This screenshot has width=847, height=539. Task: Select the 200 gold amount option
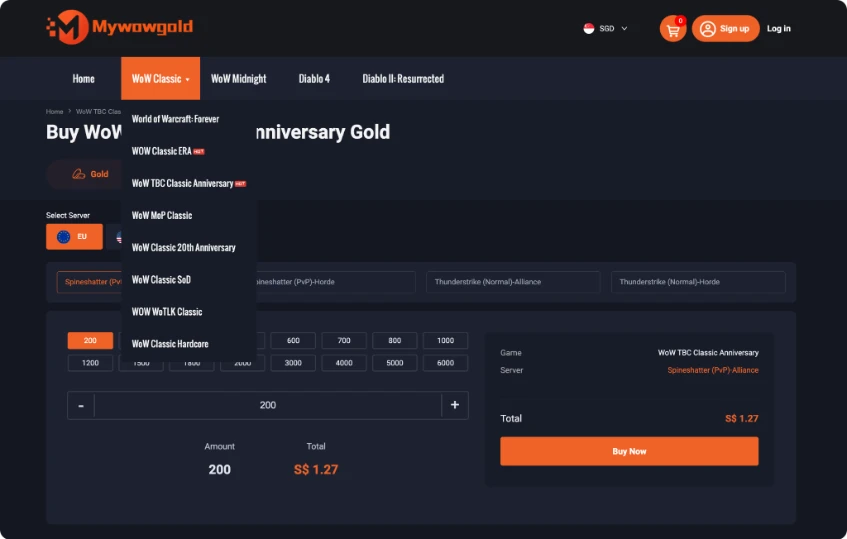pyautogui.click(x=90, y=340)
